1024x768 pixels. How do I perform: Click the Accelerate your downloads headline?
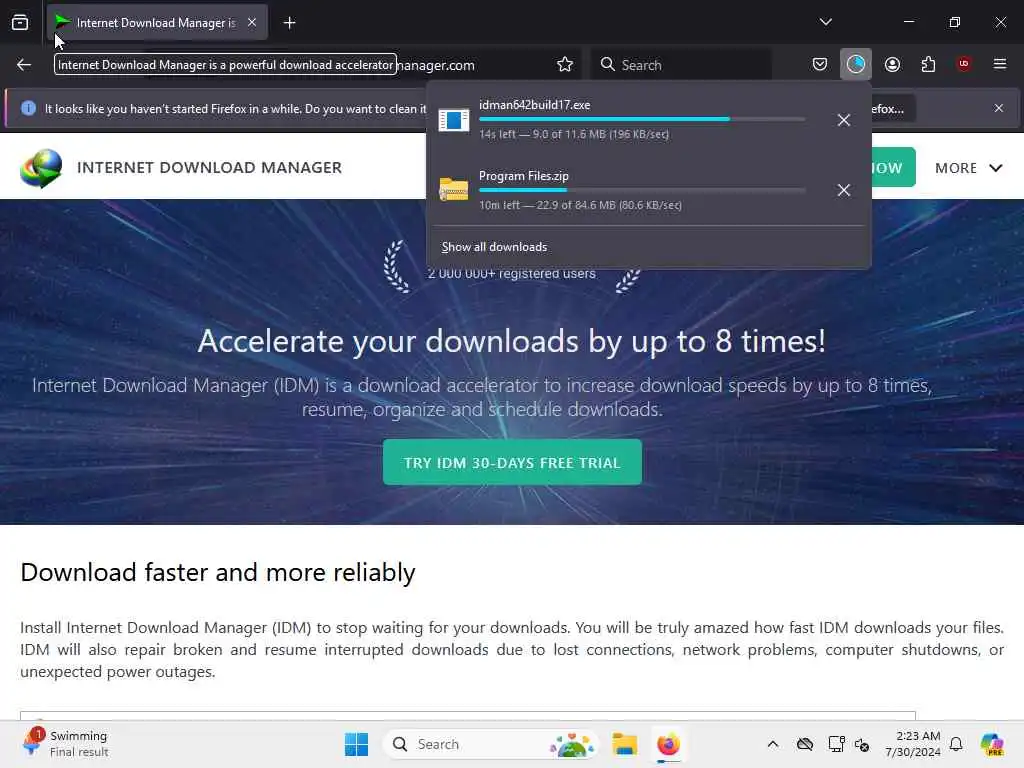point(512,341)
